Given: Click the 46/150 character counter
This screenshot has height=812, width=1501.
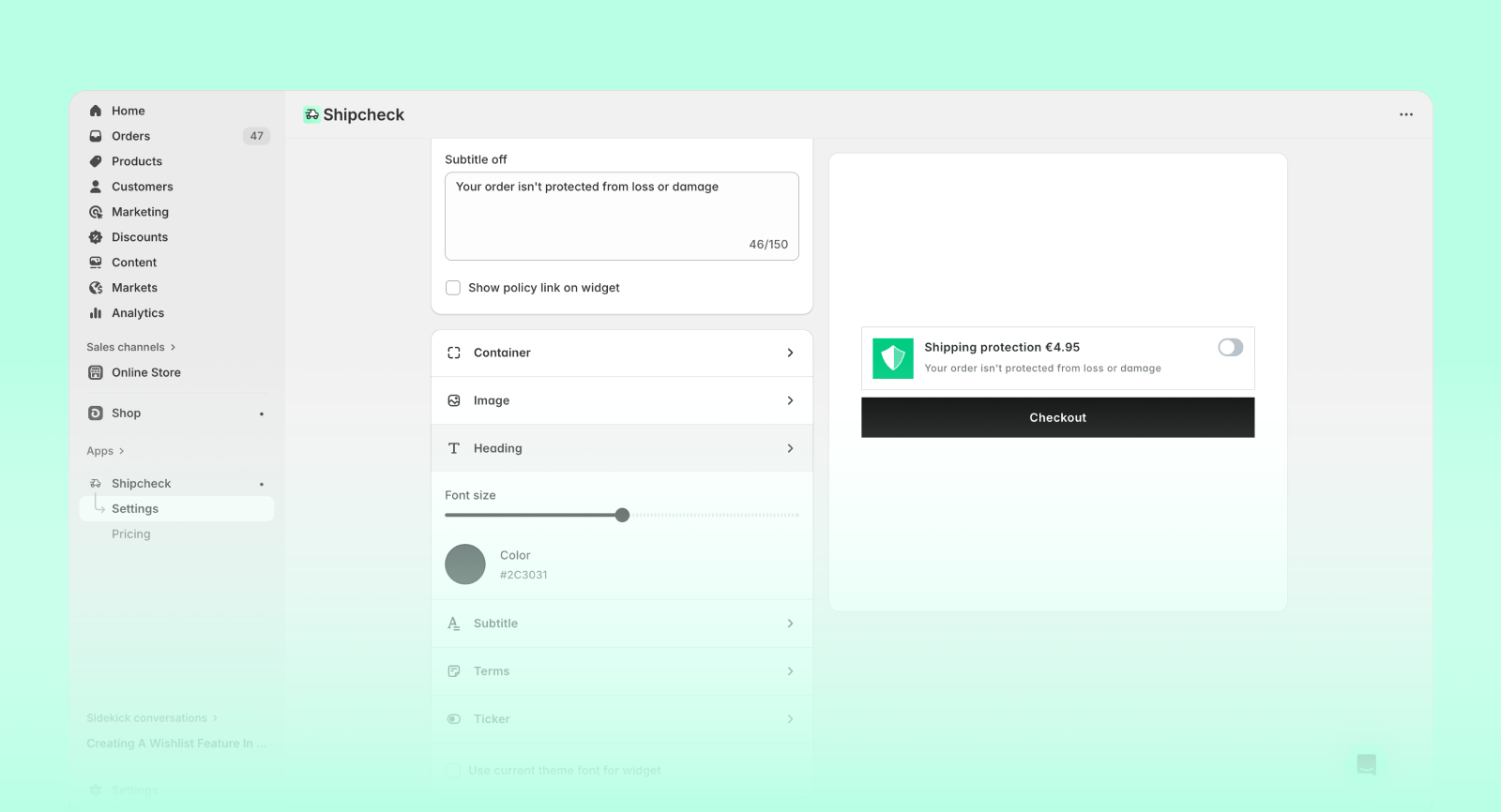Looking at the screenshot, I should (768, 245).
